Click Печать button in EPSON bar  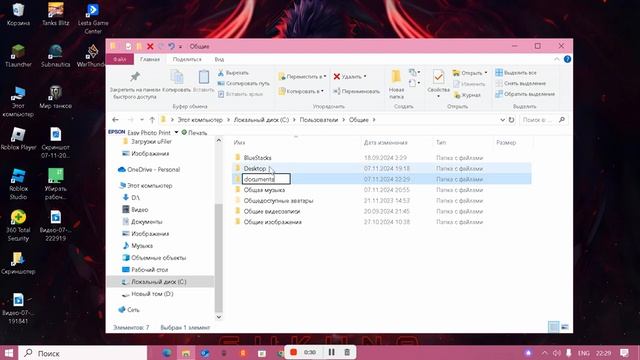point(194,133)
